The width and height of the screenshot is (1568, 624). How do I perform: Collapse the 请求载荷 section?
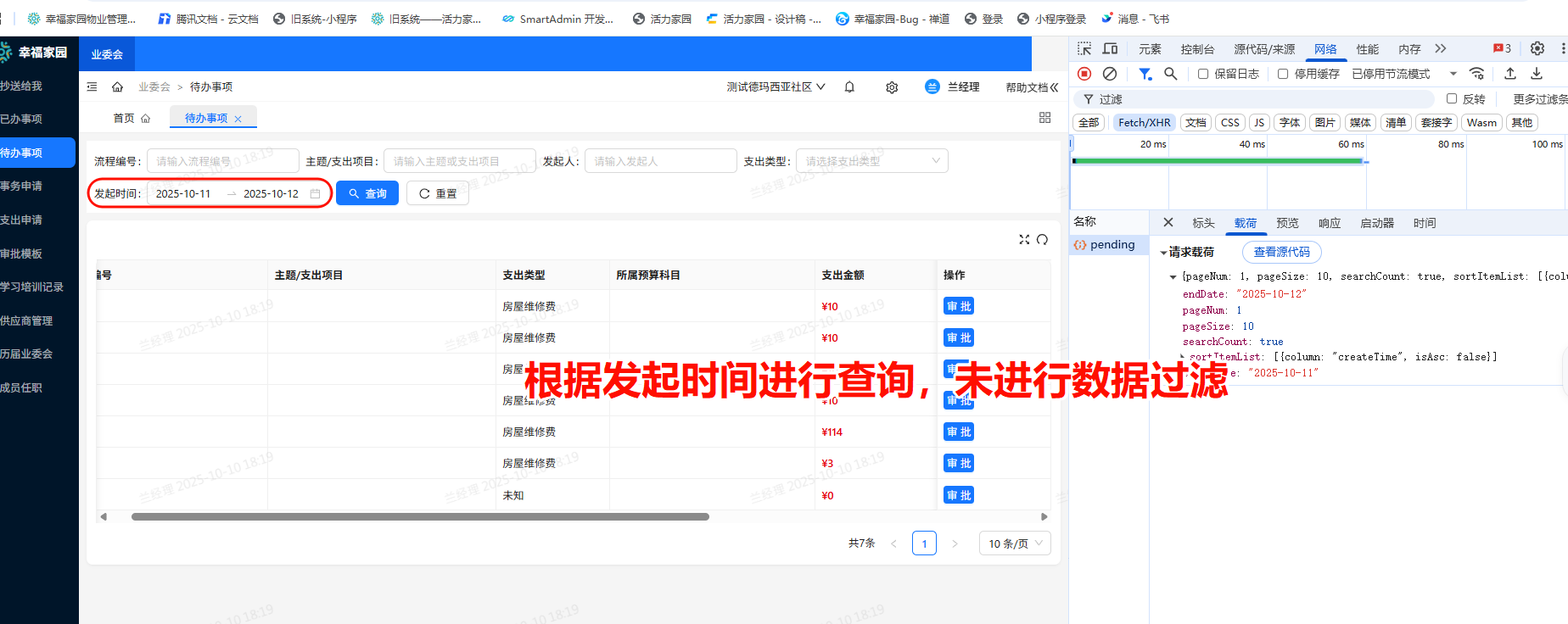click(x=1163, y=253)
